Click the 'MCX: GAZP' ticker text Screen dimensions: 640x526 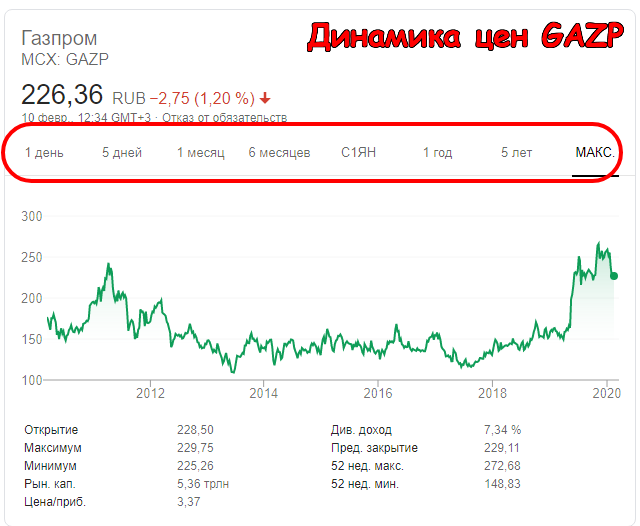pos(65,60)
